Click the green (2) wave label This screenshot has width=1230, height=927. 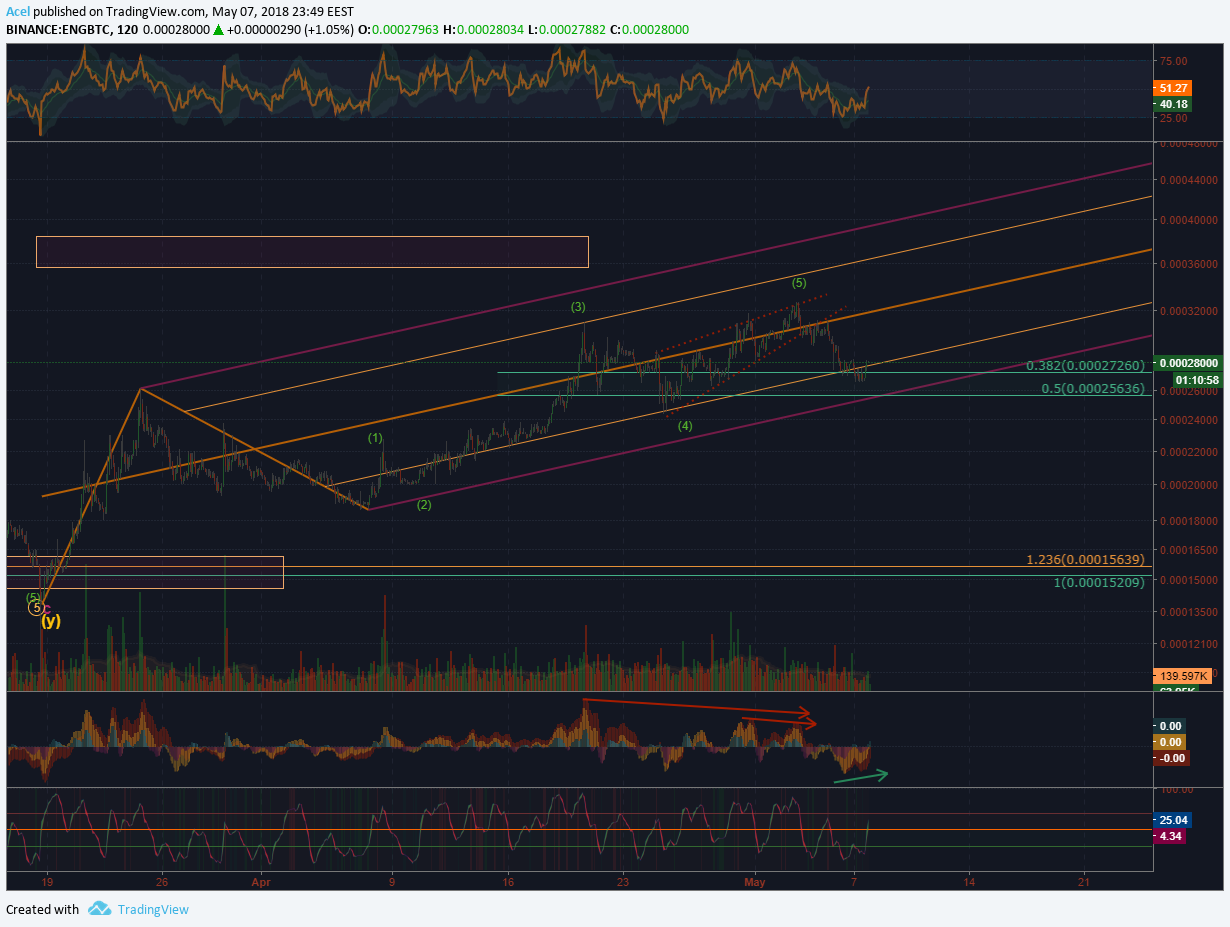(424, 505)
